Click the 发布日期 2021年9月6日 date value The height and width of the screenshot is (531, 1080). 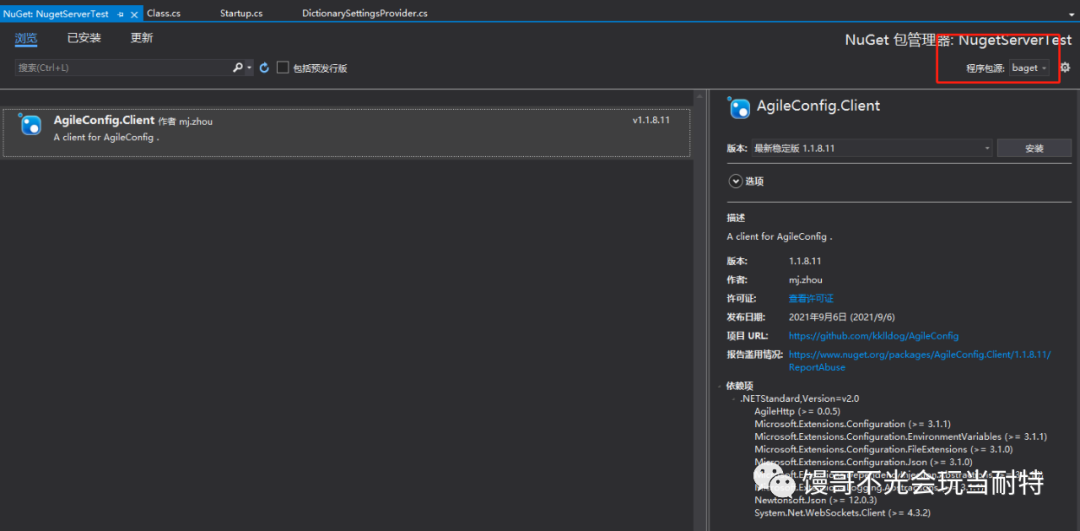[842, 317]
